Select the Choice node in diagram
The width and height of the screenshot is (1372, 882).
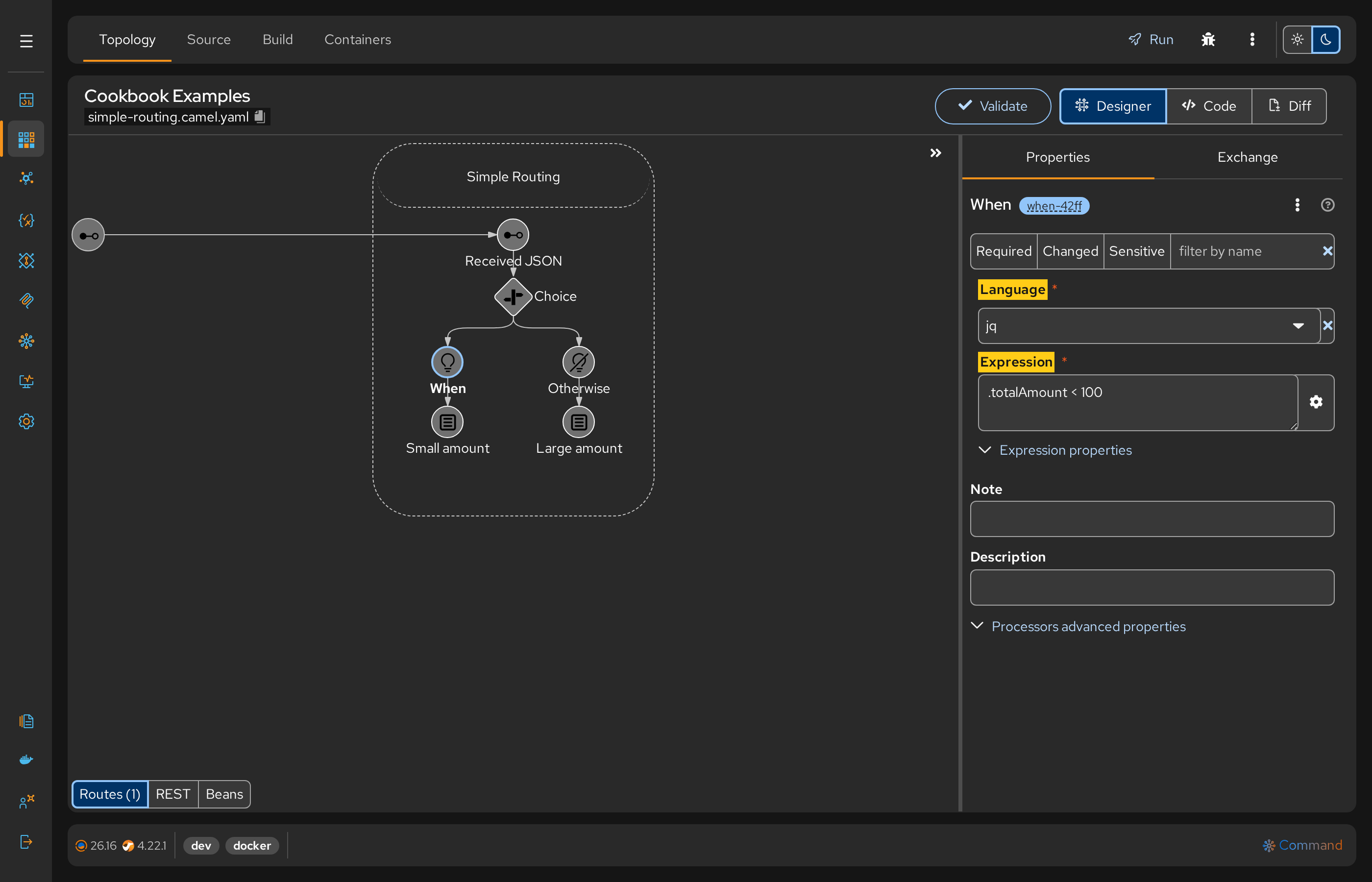513,296
